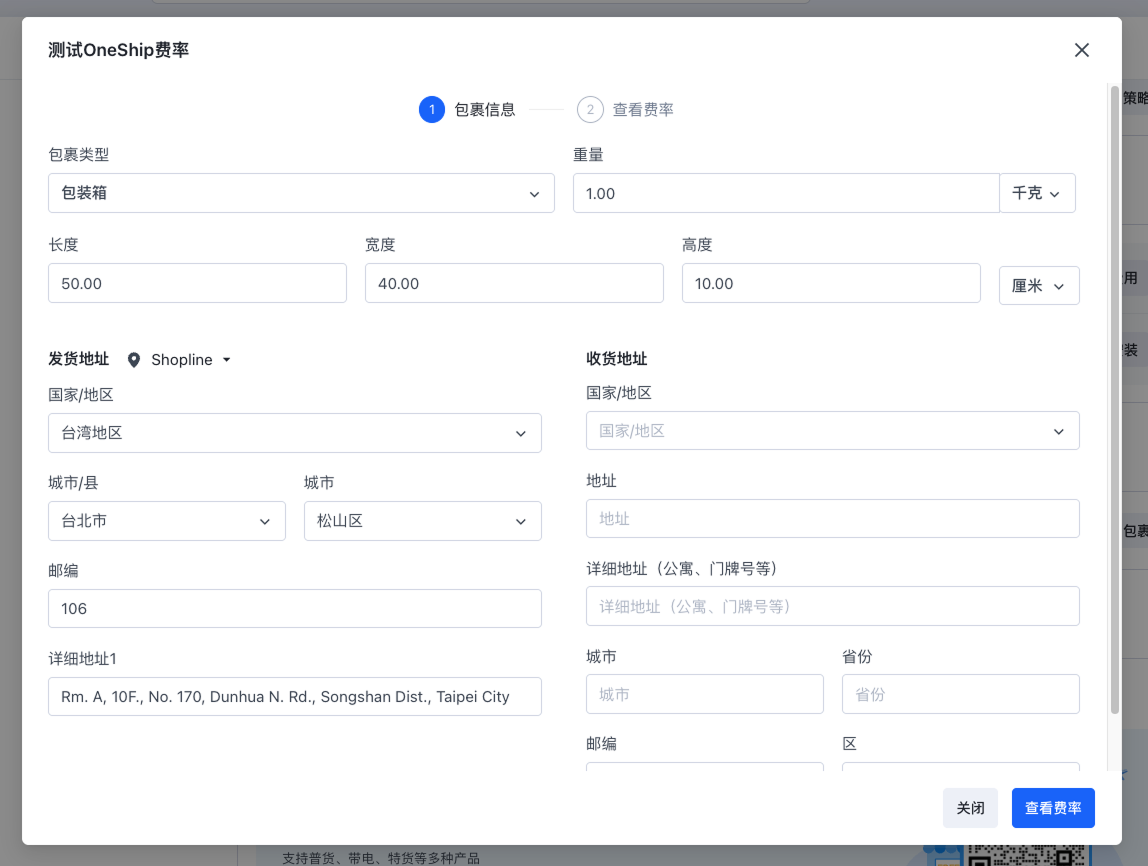The image size is (1148, 866).
Task: Click recipient detailed address (apartment) field
Action: (832, 606)
